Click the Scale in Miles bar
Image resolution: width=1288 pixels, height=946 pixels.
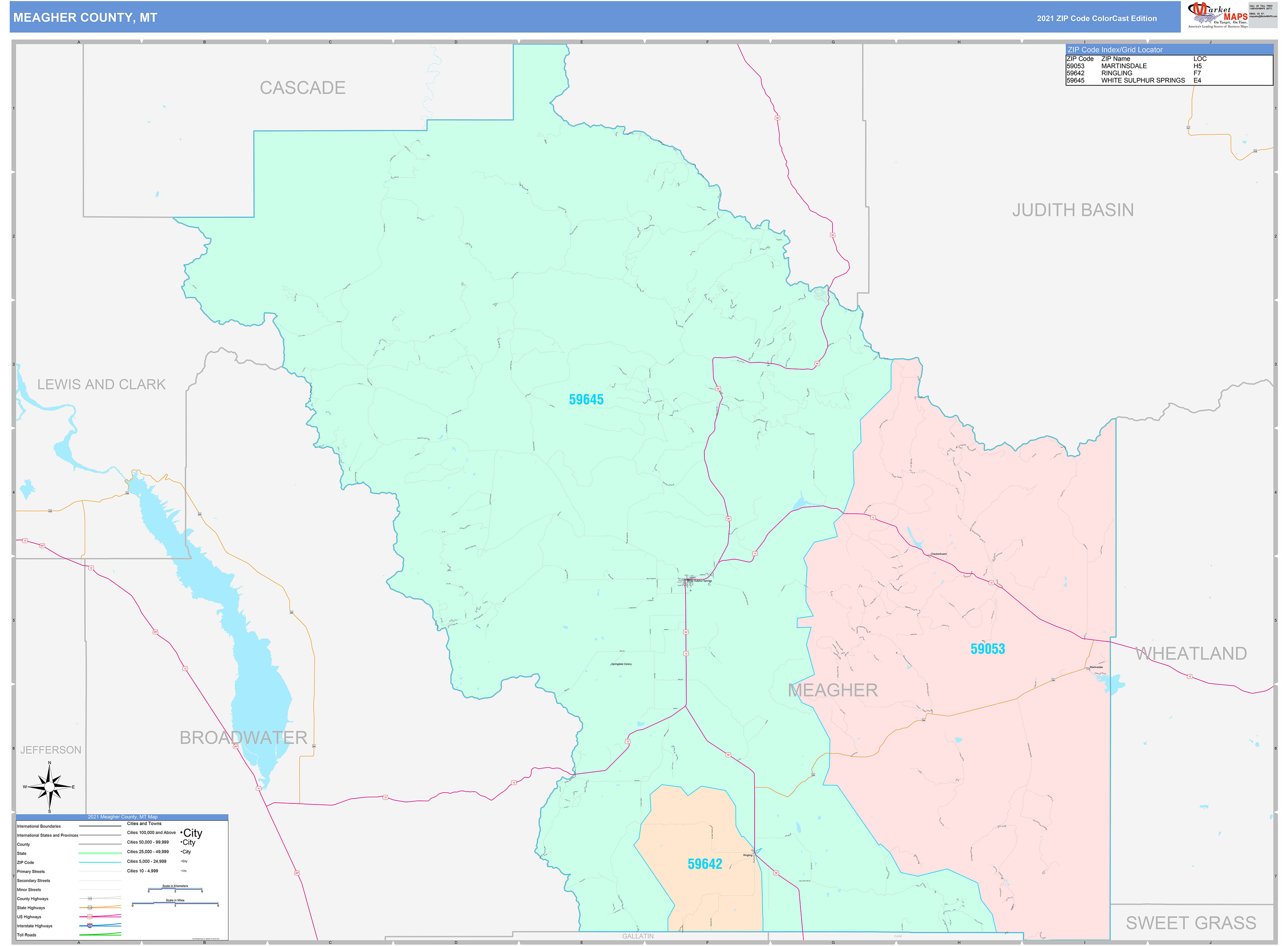point(176,902)
